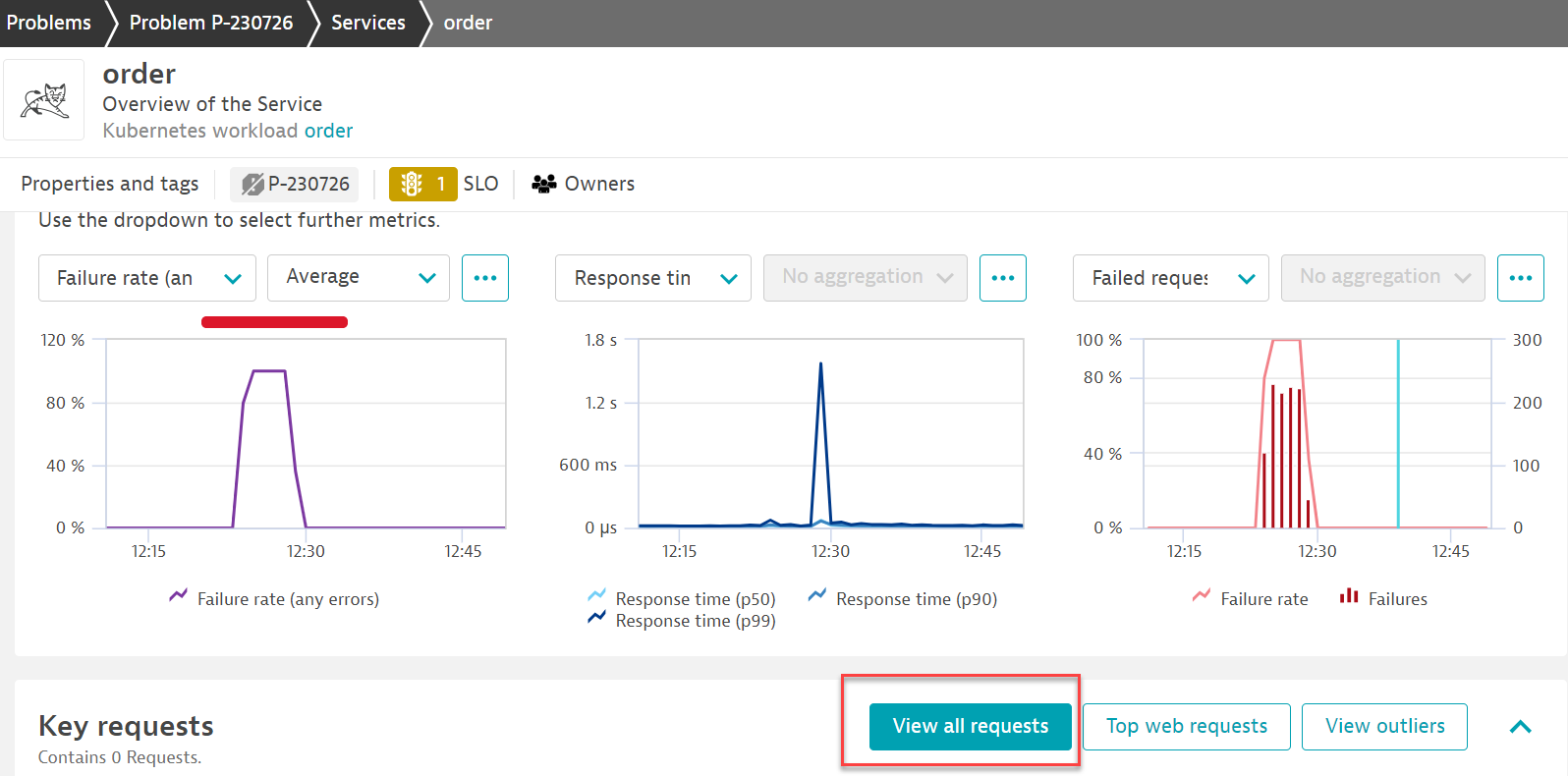This screenshot has width=1568, height=776.
Task: Navigate to Services breadcrumb
Action: (367, 23)
